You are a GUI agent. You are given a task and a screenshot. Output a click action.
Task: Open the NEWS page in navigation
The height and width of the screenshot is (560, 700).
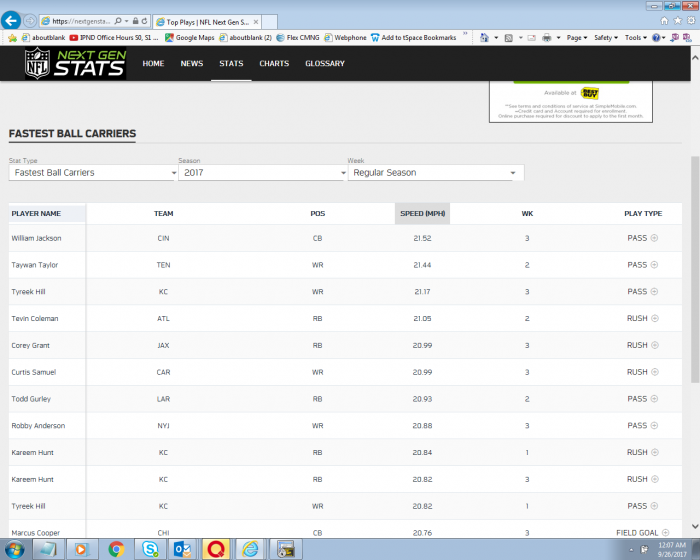(192, 64)
